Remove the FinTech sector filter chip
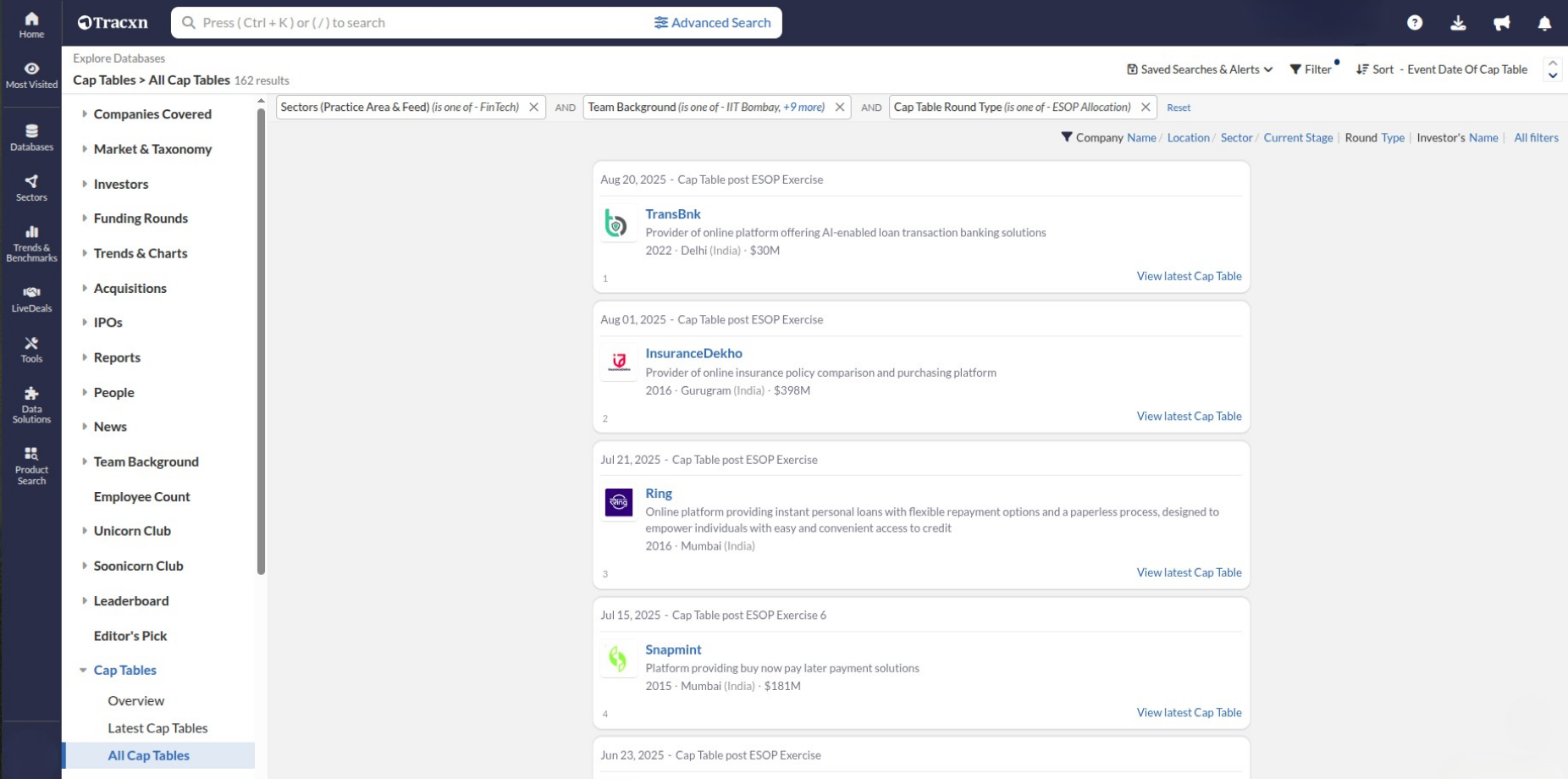 (533, 108)
